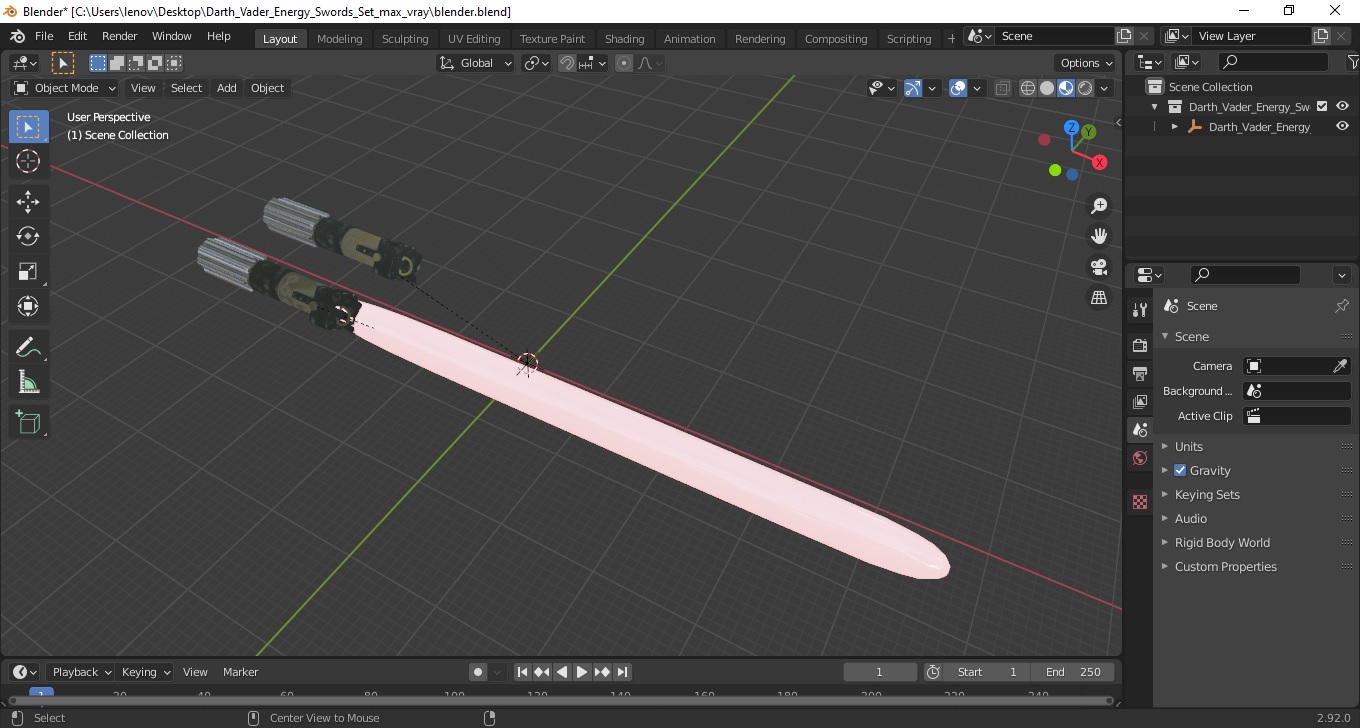
Task: Select the Annotate pencil tool
Action: 28,347
